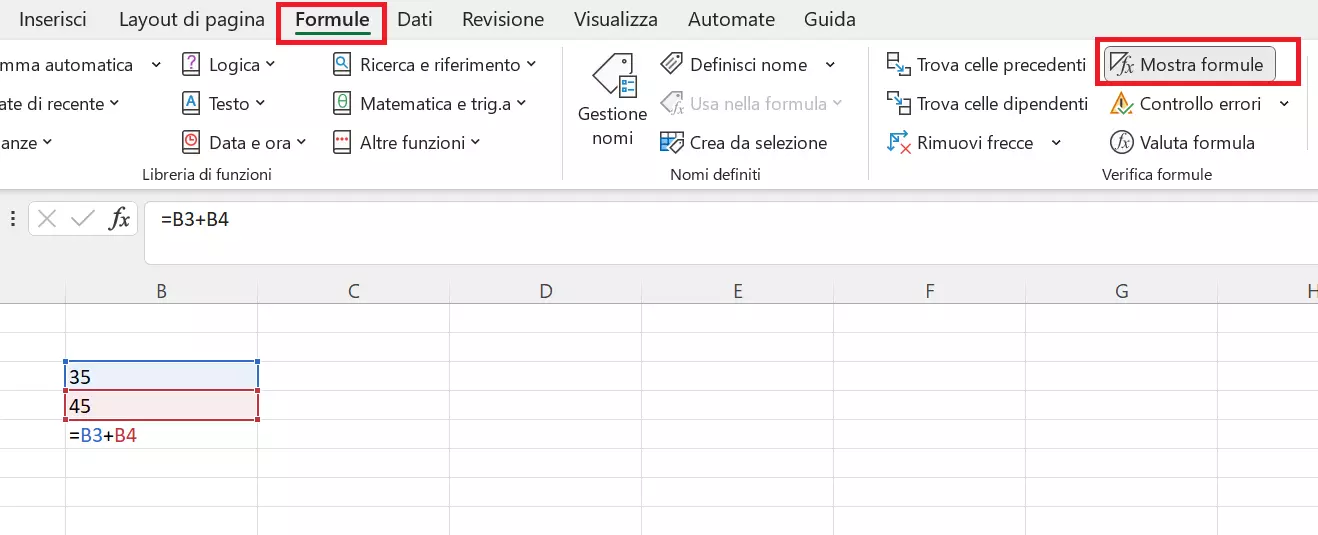
Task: Click Trova celle precedenti
Action: point(987,65)
